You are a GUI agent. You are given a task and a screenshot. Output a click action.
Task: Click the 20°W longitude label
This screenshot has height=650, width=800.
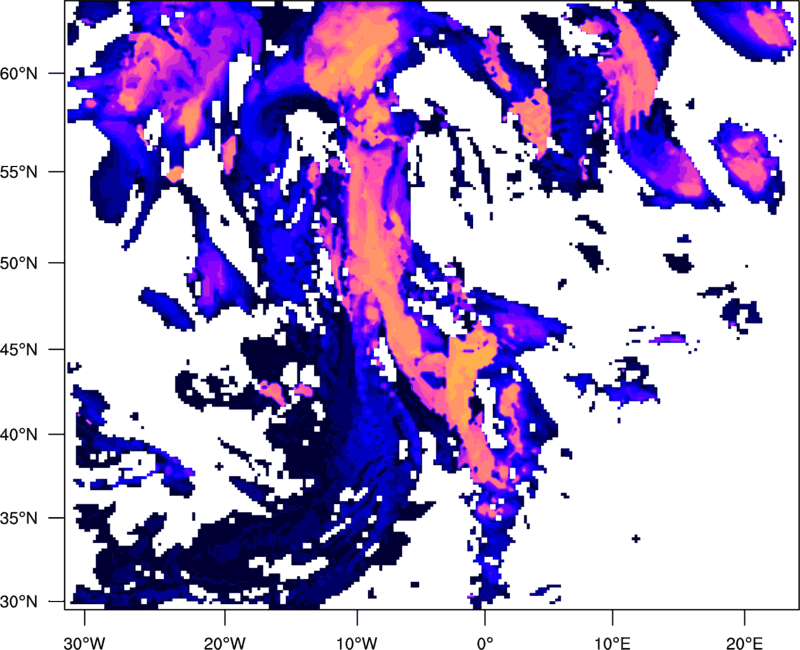[224, 643]
